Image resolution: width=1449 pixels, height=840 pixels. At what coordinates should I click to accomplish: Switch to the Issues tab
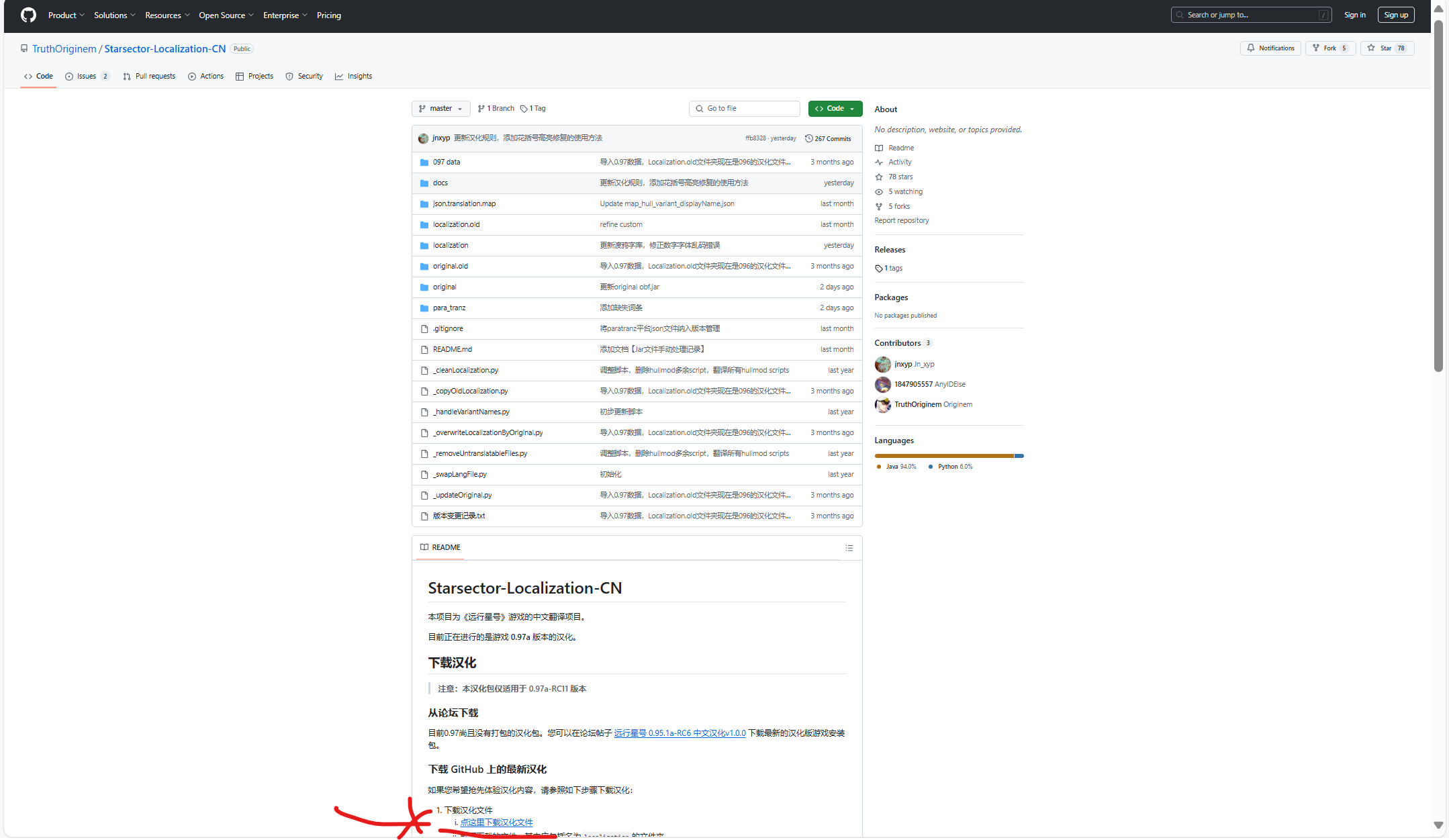[87, 76]
